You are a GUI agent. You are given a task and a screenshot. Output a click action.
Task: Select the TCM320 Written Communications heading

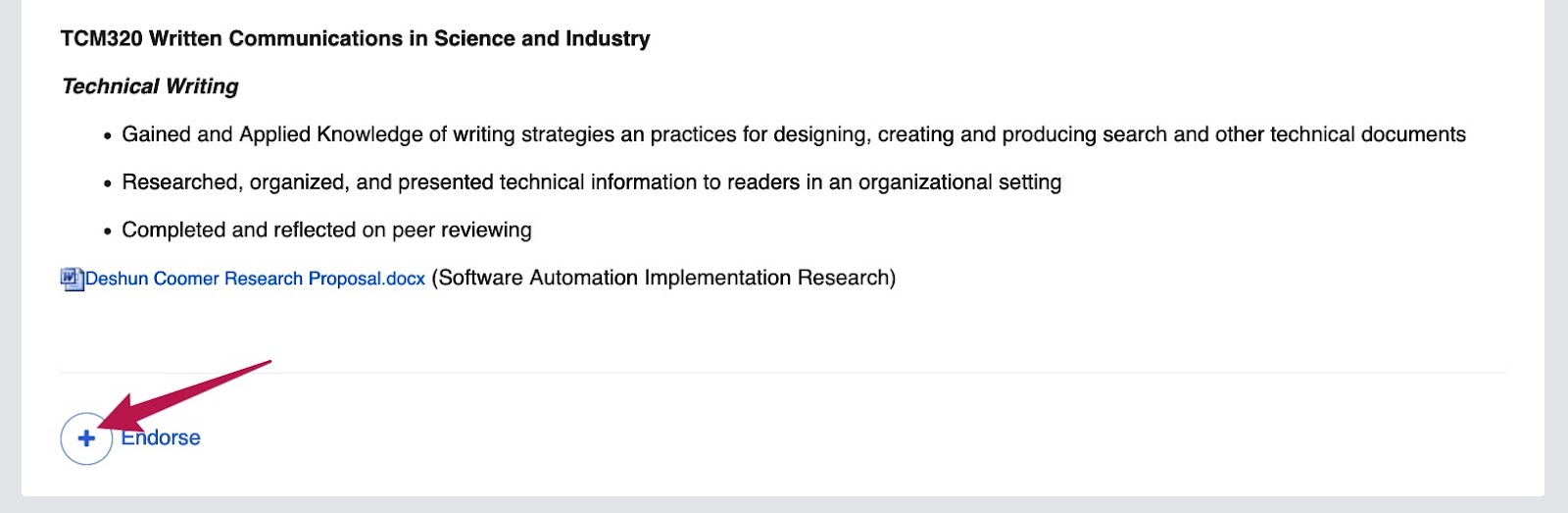(355, 38)
